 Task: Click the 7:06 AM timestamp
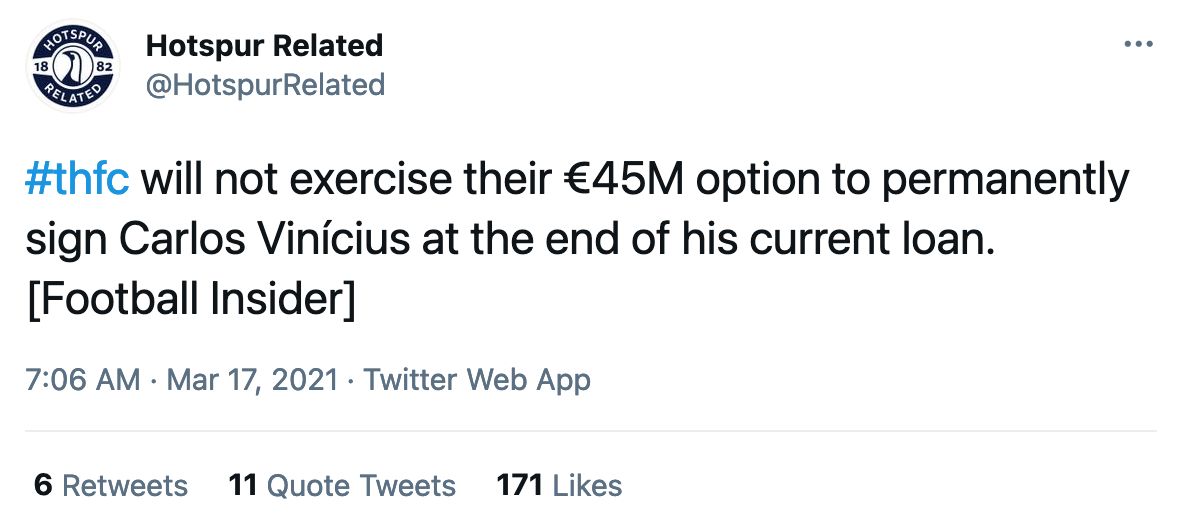[82, 380]
